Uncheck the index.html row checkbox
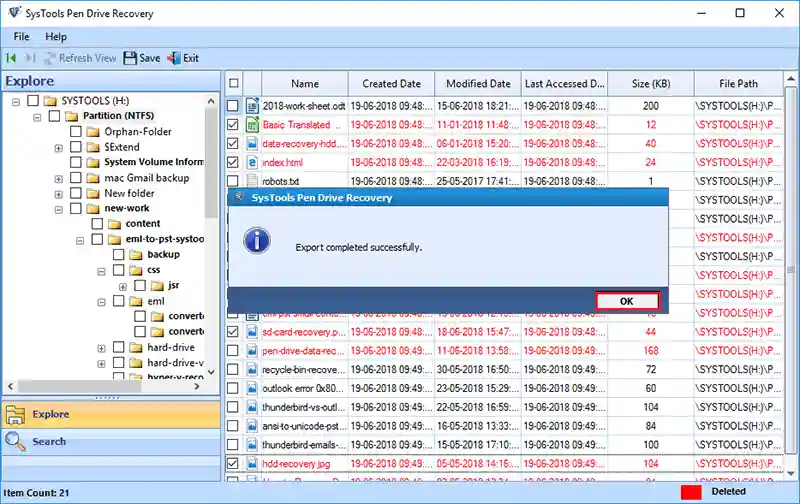Viewport: 800px width, 504px height. click(x=233, y=163)
